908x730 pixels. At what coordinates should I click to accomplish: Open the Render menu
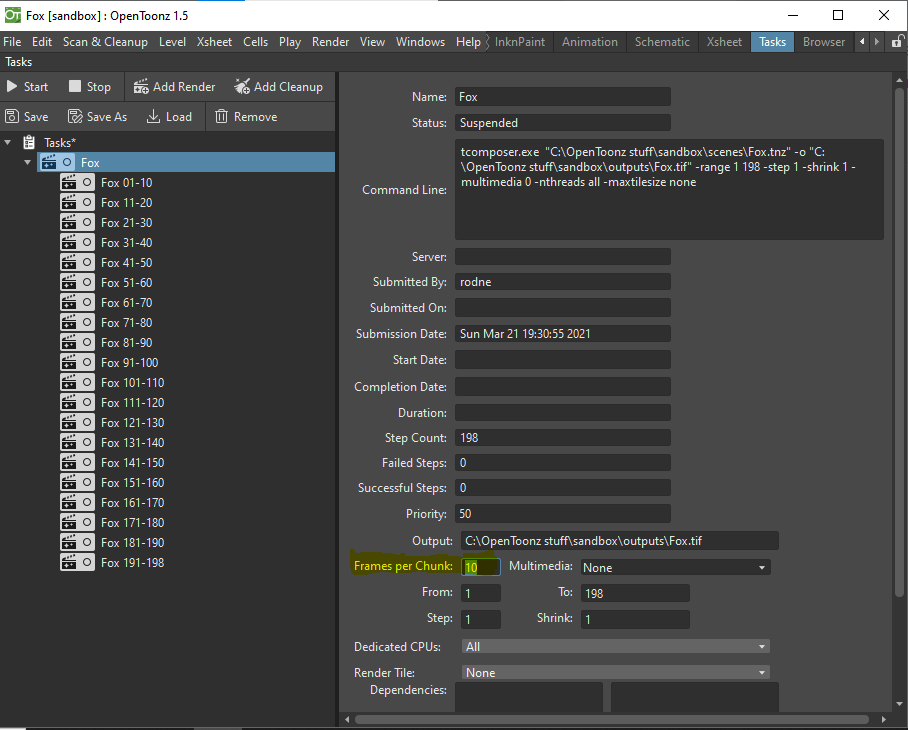[x=330, y=41]
